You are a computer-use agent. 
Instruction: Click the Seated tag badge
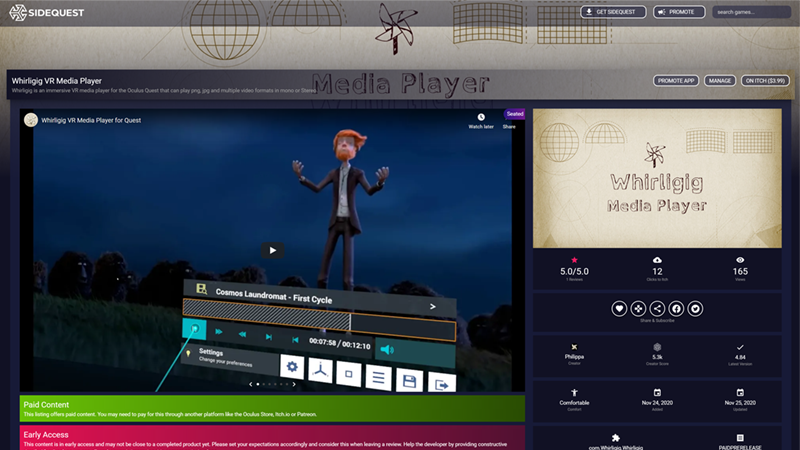coord(514,114)
